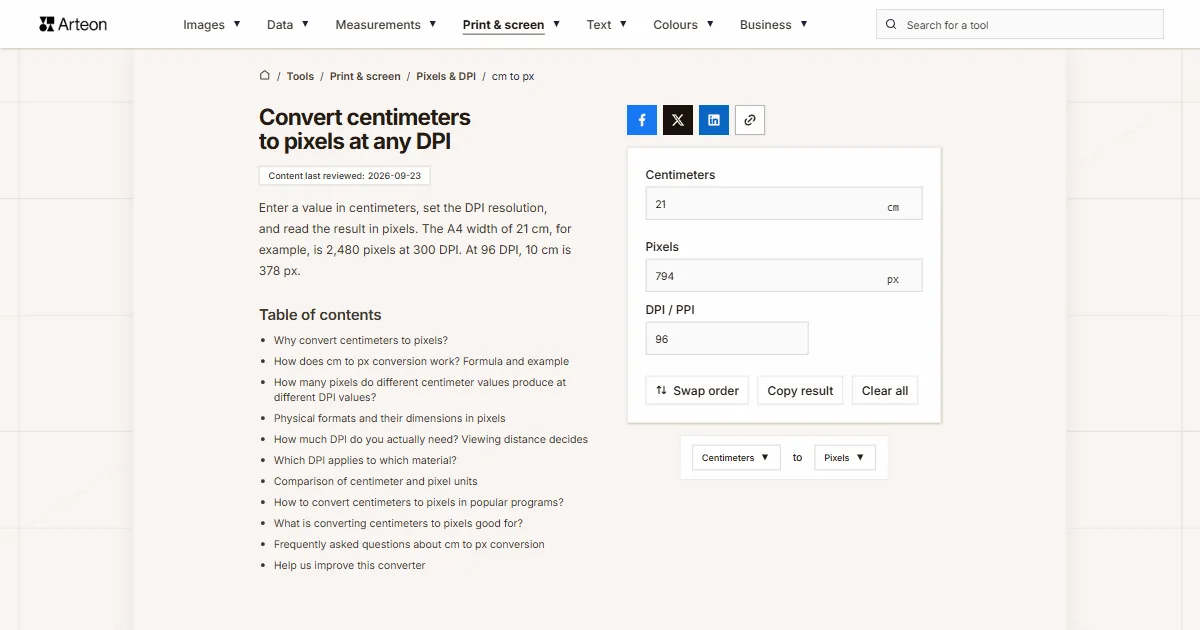Focus the Pixels input field

pos(784,276)
